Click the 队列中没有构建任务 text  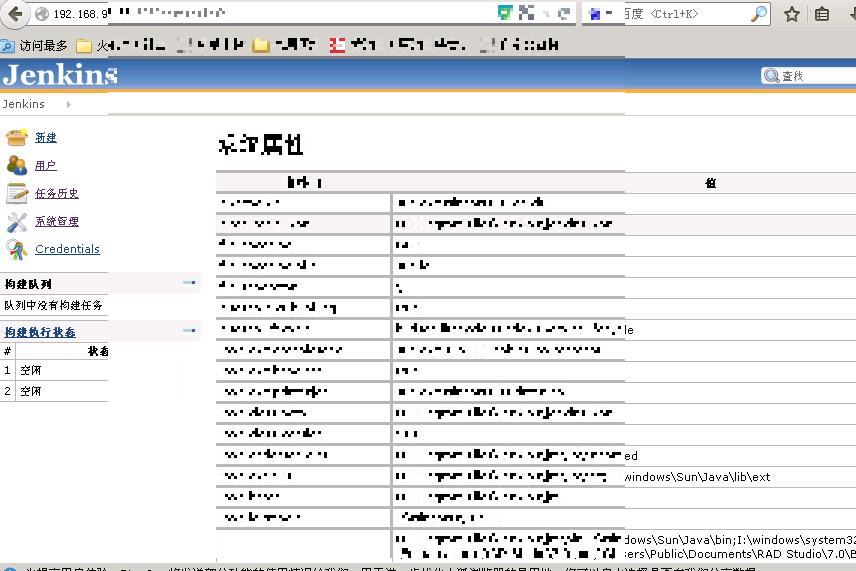(x=54, y=305)
